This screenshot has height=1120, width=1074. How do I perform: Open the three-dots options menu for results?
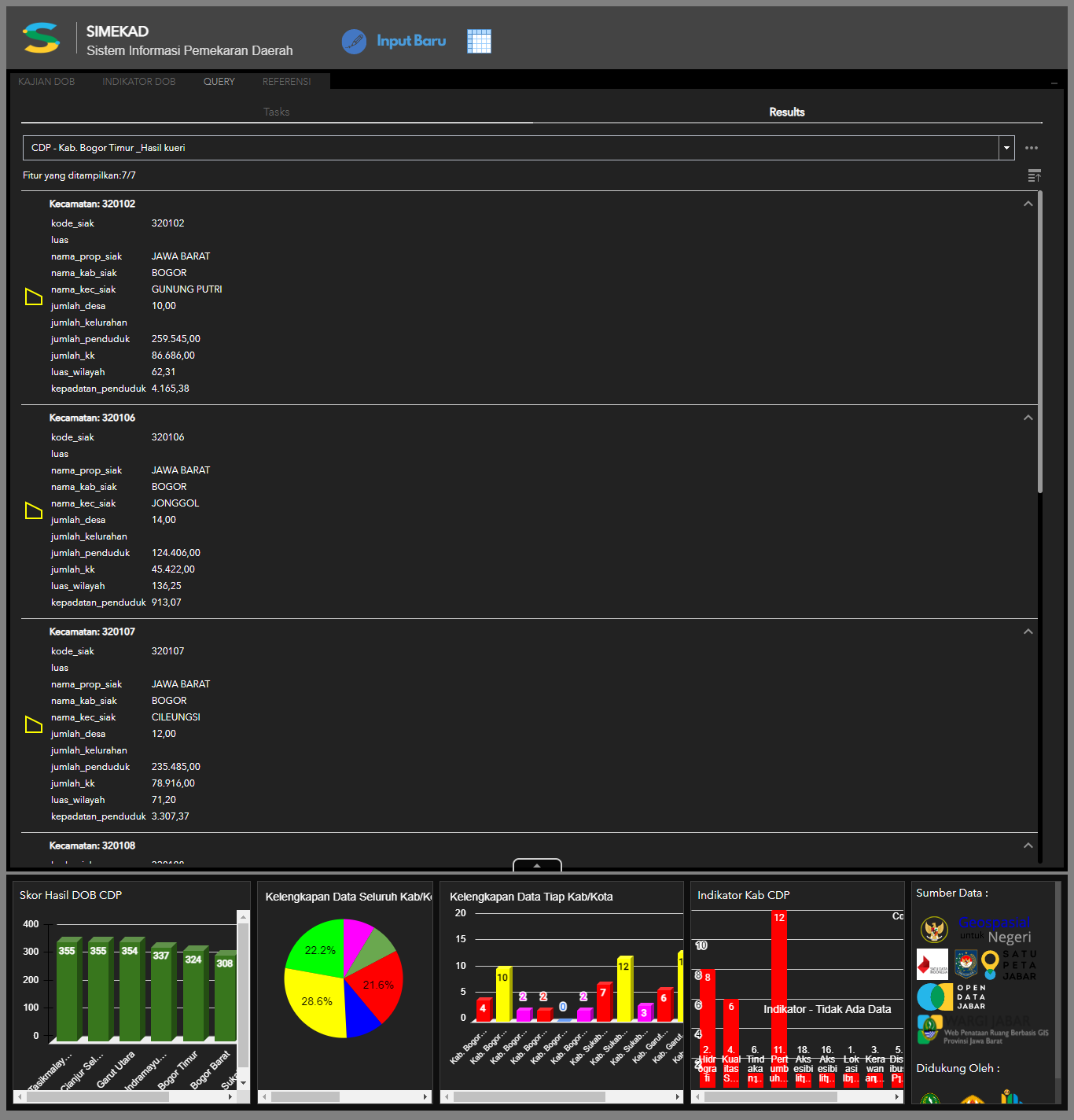(x=1032, y=148)
